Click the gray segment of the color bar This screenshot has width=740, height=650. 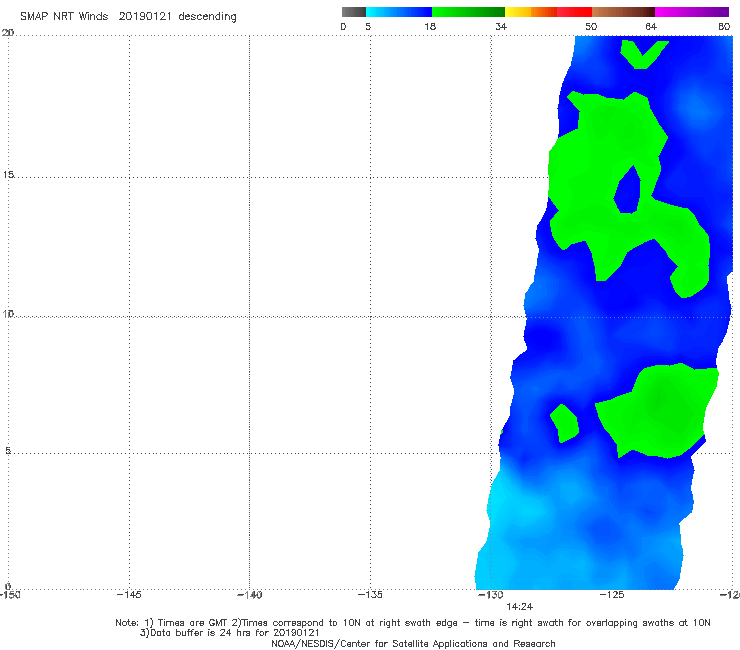353,12
